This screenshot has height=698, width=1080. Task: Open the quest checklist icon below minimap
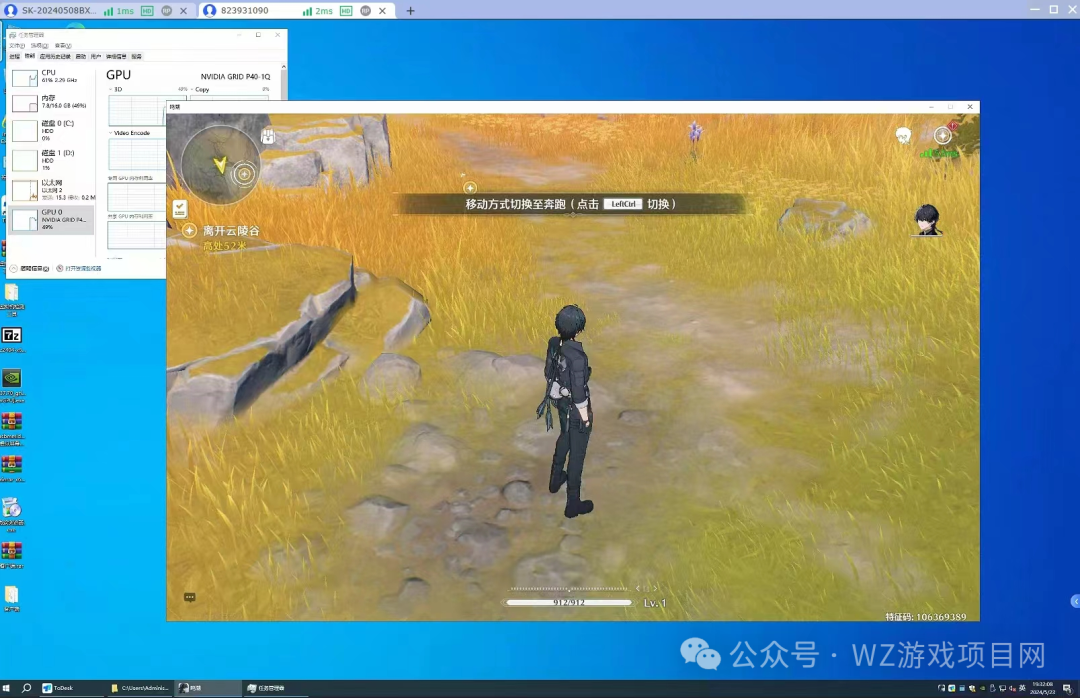[x=179, y=208]
